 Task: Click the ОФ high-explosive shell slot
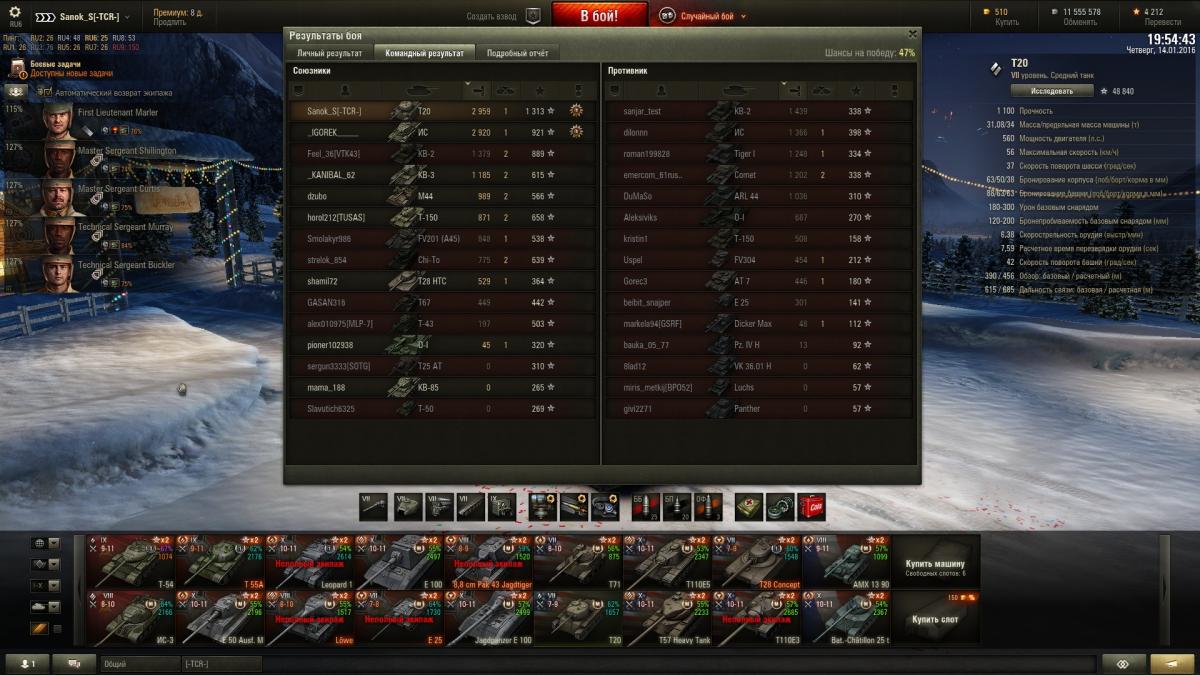click(x=706, y=506)
